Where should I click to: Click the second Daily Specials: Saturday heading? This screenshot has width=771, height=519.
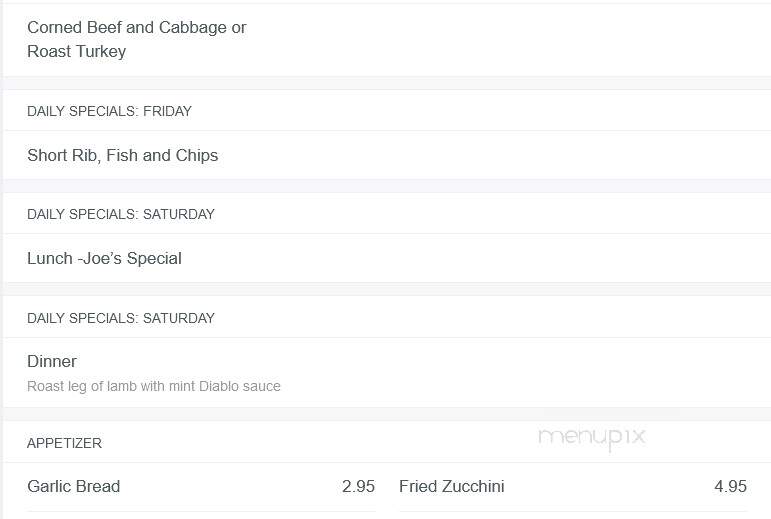click(x=120, y=318)
